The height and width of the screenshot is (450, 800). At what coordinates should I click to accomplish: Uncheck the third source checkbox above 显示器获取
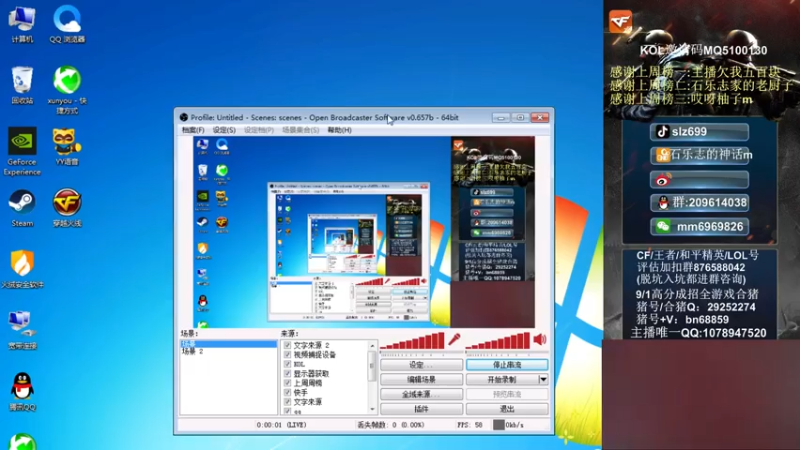tap(287, 364)
